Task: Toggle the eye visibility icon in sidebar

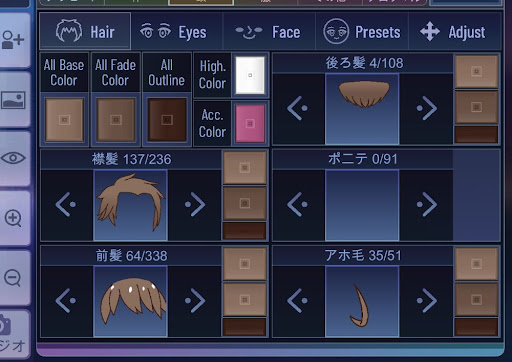Action: click(13, 158)
